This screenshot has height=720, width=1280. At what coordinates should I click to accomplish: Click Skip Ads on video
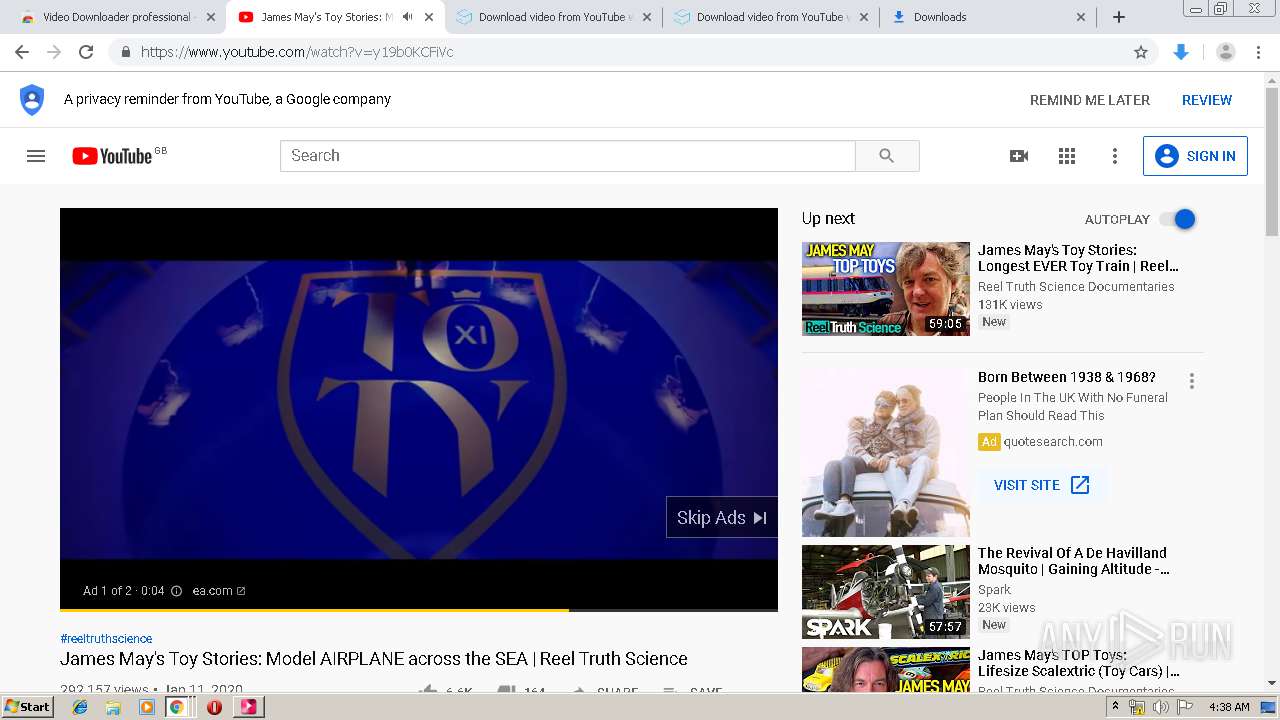pyautogui.click(x=721, y=517)
